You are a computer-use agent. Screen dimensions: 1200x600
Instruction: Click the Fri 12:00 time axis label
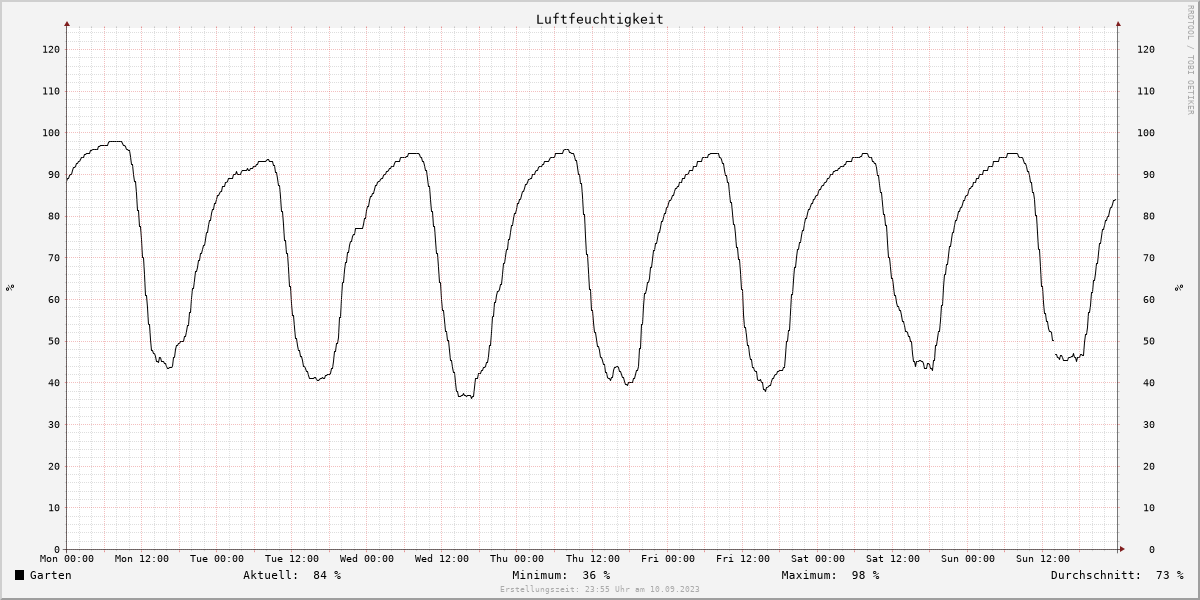point(742,559)
